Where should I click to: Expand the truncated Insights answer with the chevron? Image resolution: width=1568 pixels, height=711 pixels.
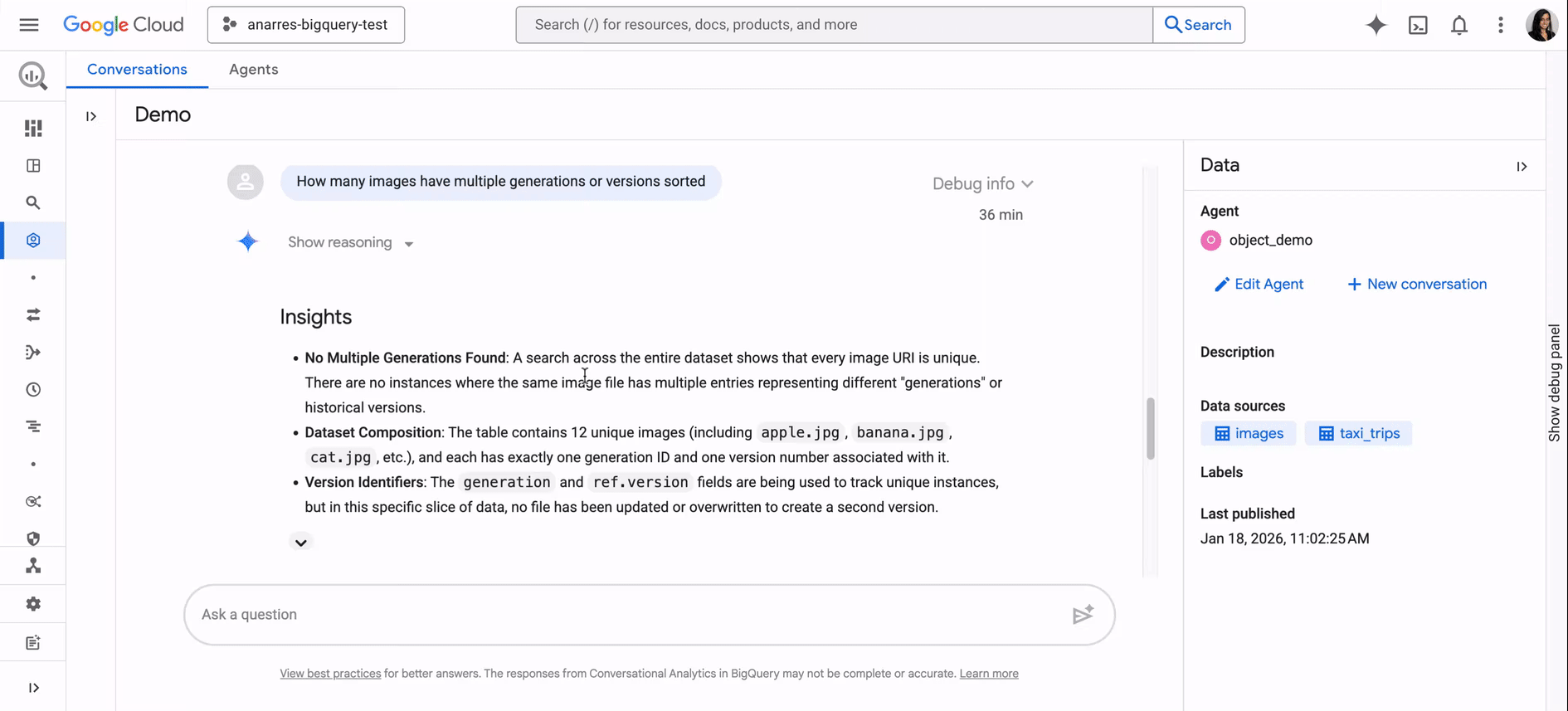(301, 541)
